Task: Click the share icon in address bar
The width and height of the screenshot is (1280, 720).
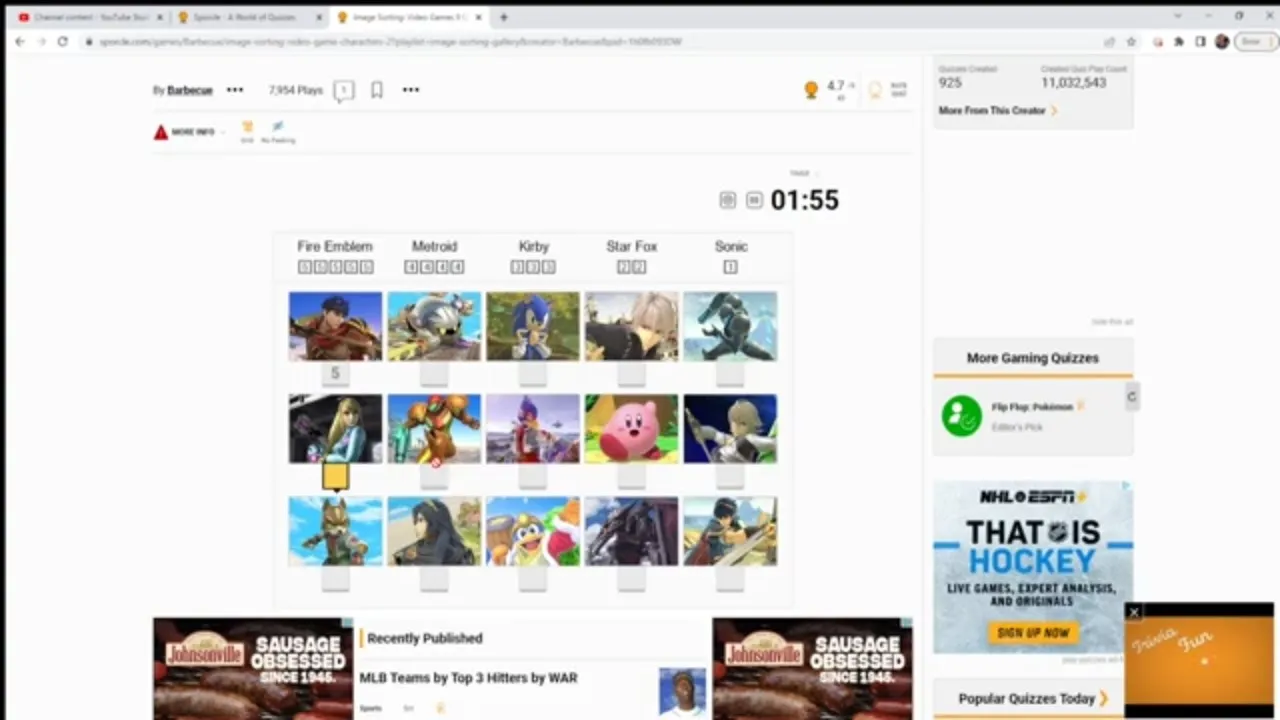Action: point(1109,41)
